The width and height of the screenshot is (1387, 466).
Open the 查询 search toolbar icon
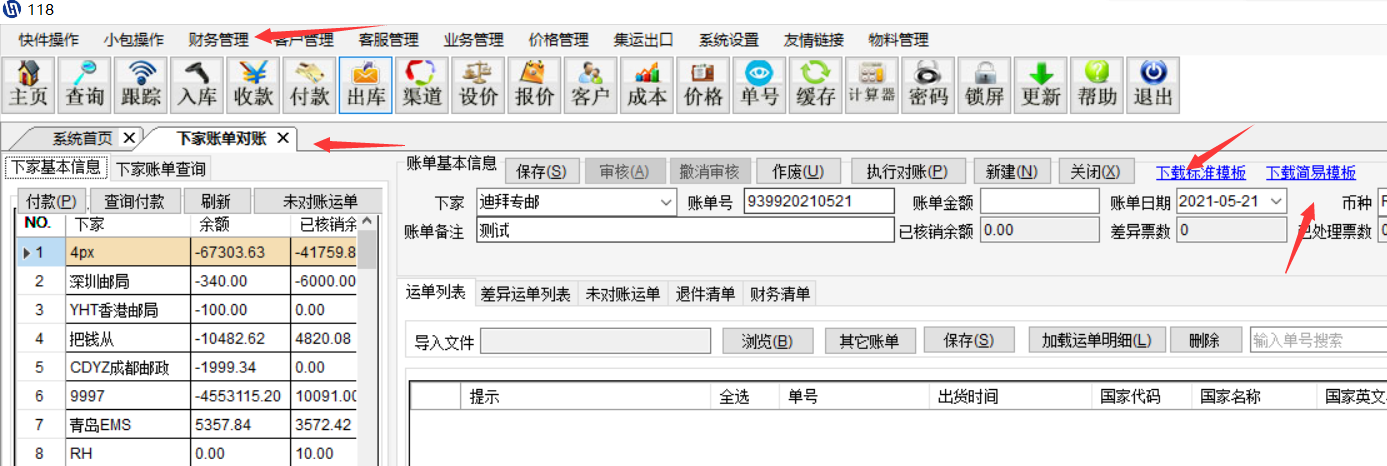click(x=85, y=84)
